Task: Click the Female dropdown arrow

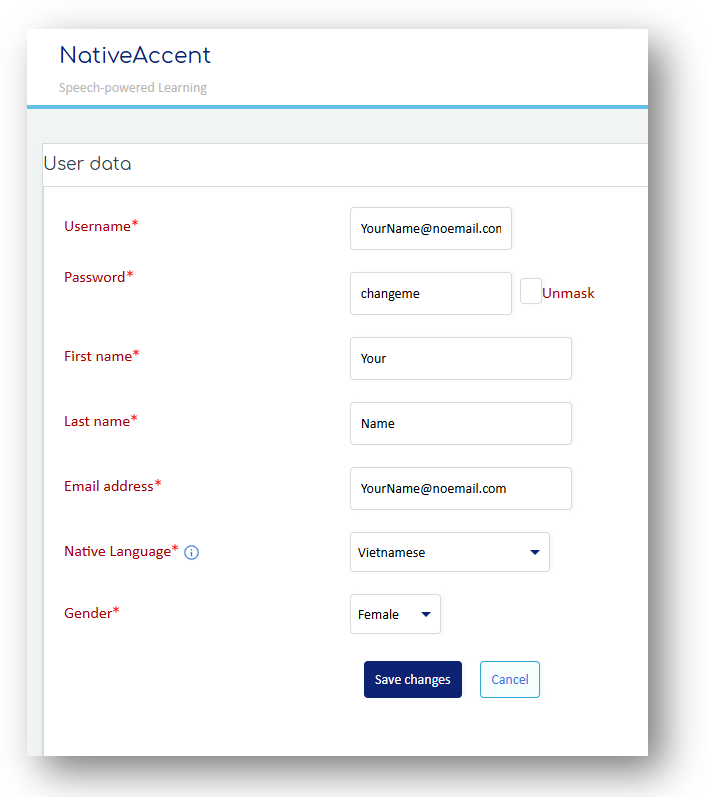Action: (x=426, y=614)
